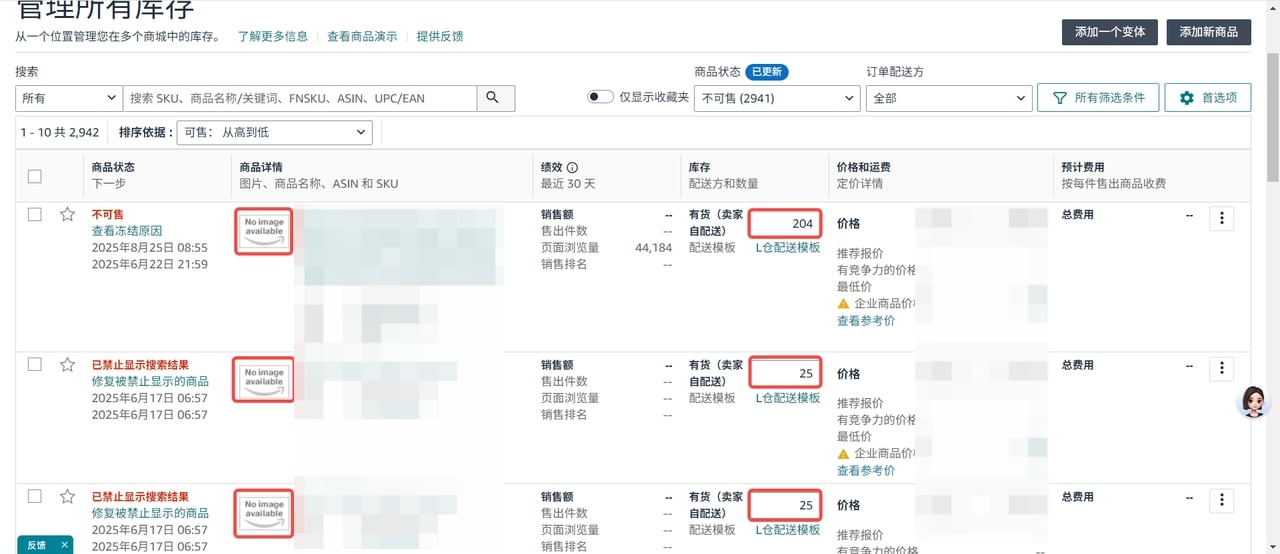Change 排序依据 可售：从高到低 sort dropdown

pos(274,132)
